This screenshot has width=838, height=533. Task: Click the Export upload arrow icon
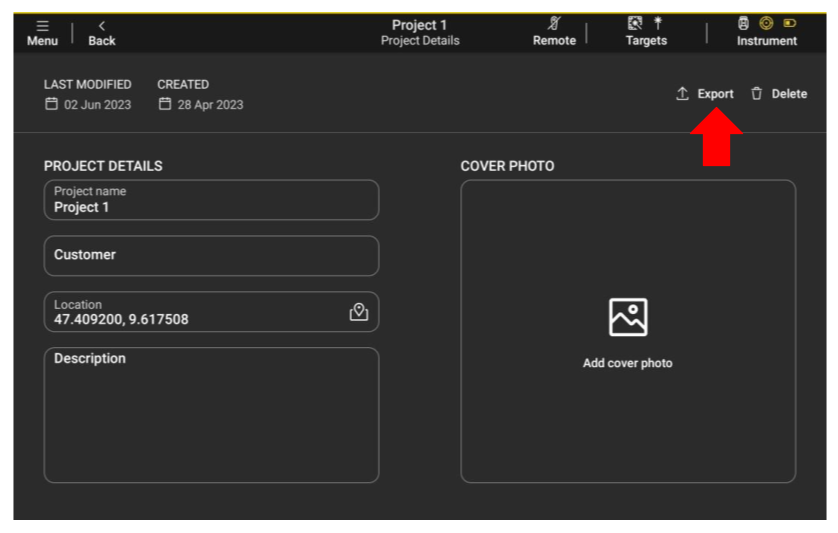click(x=683, y=94)
